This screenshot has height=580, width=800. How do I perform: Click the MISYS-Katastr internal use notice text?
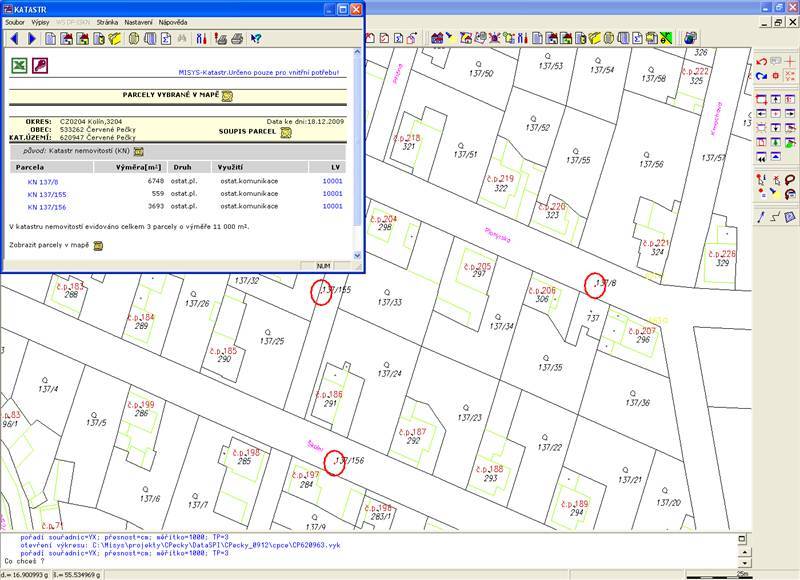tap(259, 73)
